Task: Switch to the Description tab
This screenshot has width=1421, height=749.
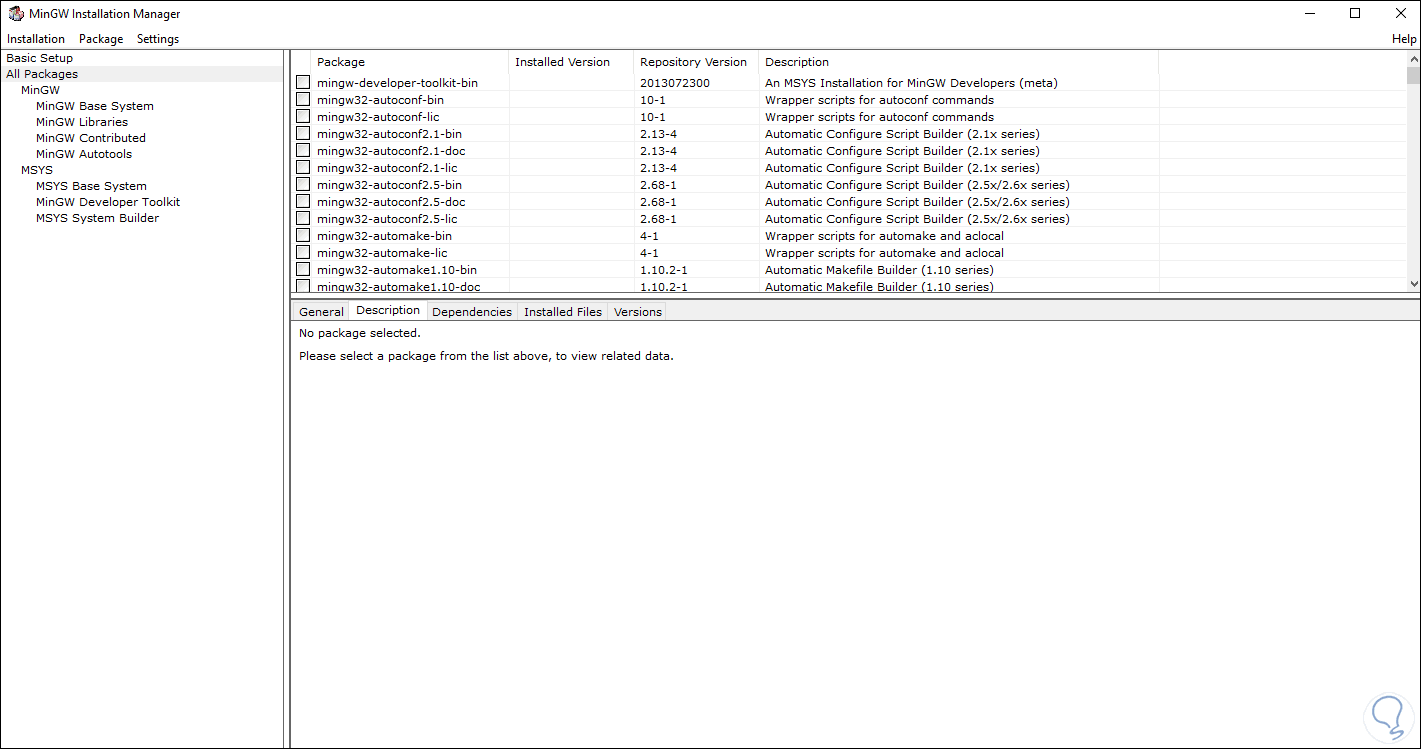Action: click(x=388, y=311)
